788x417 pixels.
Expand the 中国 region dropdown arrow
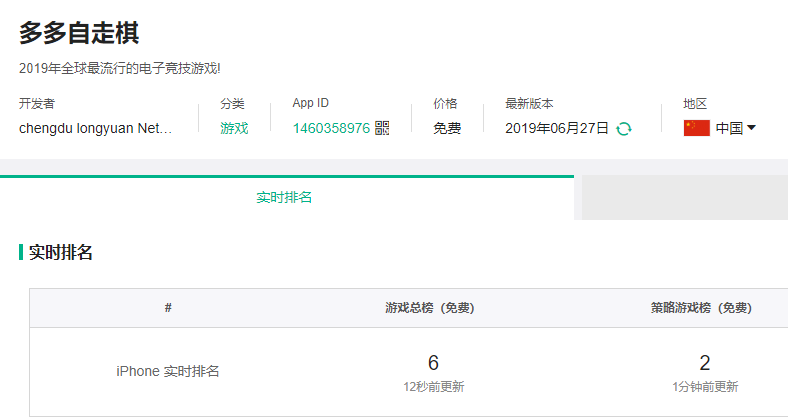coord(751,128)
